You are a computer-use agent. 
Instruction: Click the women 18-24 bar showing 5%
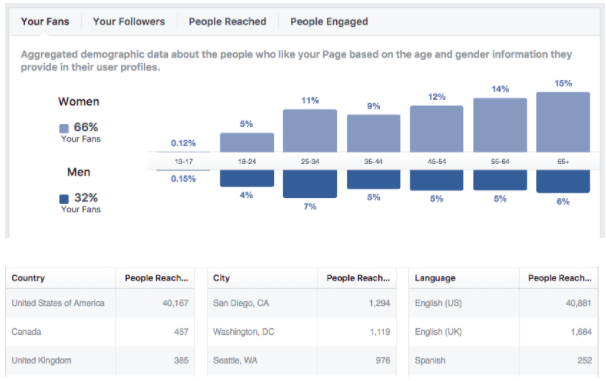tap(247, 143)
